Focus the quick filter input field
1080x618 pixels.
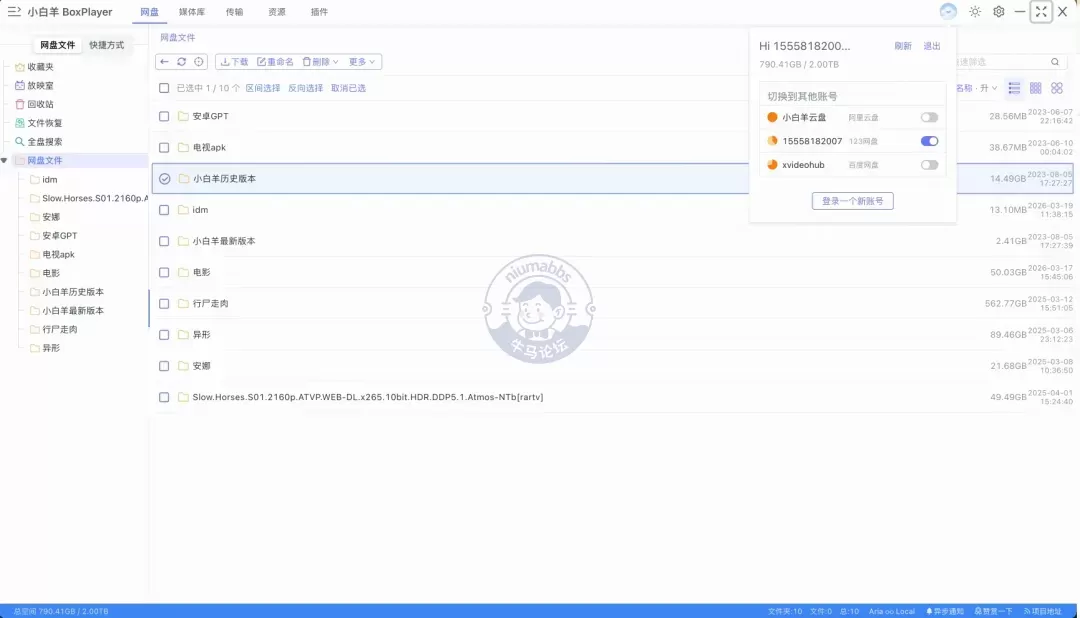1002,62
